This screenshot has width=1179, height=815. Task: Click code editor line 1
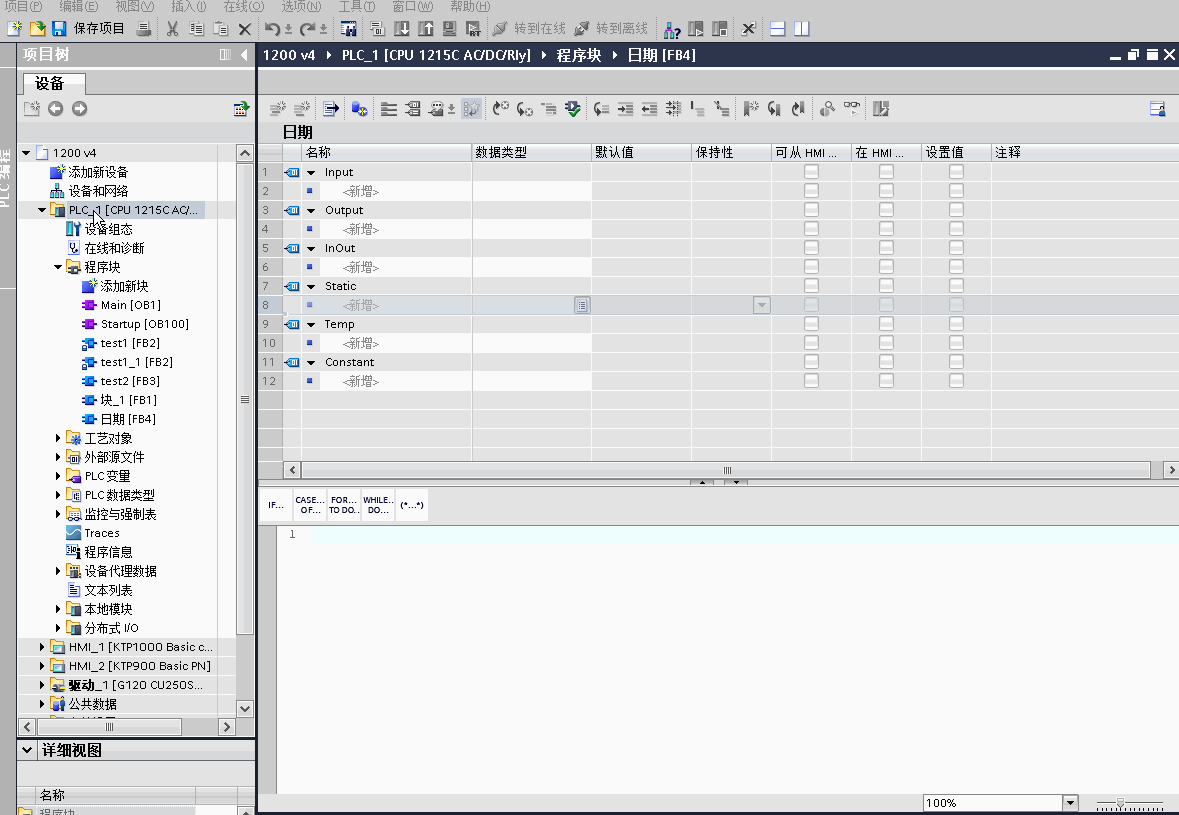(744, 535)
